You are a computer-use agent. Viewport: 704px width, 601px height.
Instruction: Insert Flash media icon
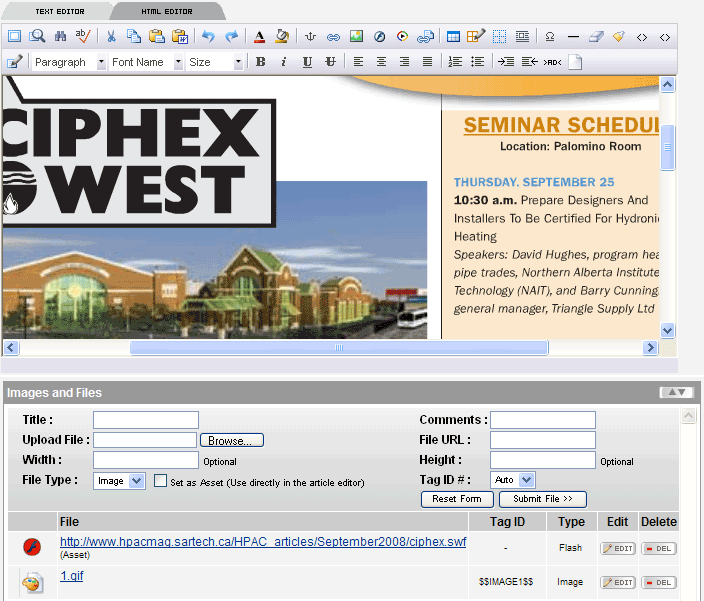coord(379,36)
